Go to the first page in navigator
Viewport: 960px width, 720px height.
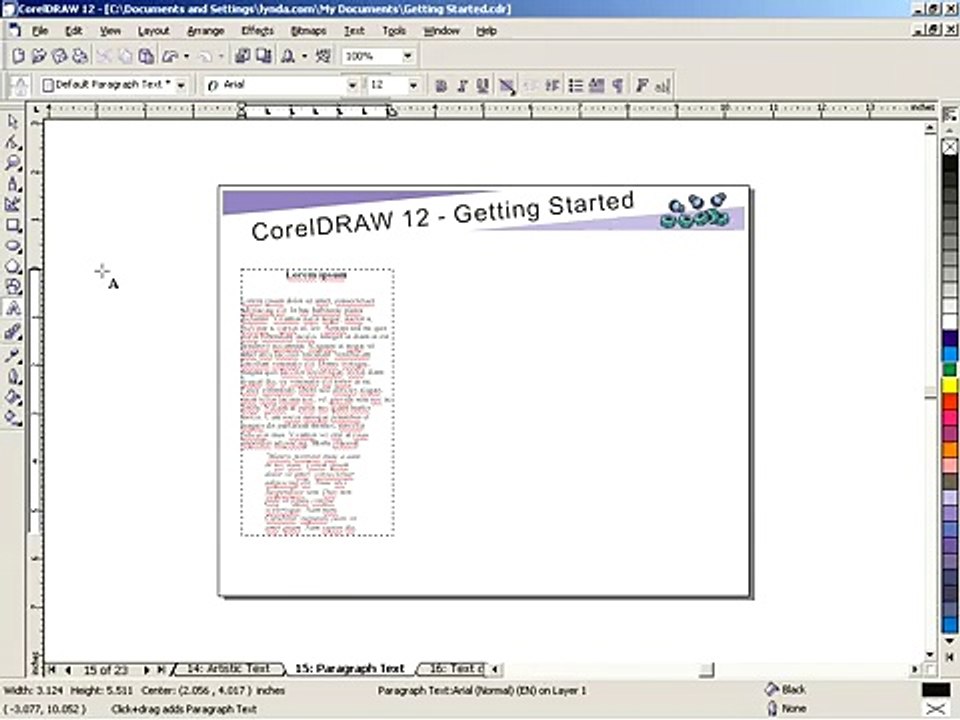click(x=52, y=670)
